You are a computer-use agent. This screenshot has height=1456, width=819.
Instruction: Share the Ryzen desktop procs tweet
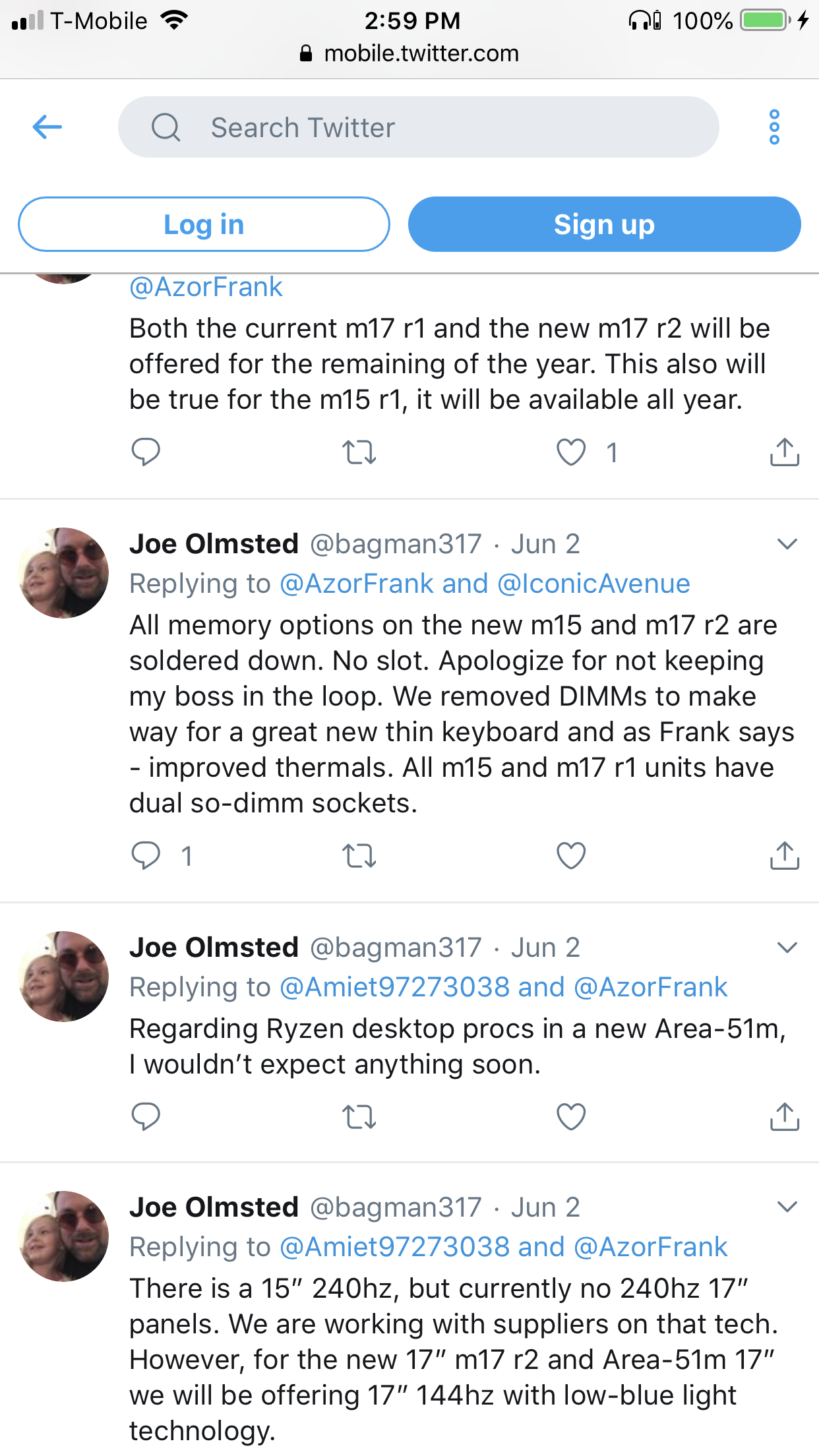click(x=784, y=1116)
